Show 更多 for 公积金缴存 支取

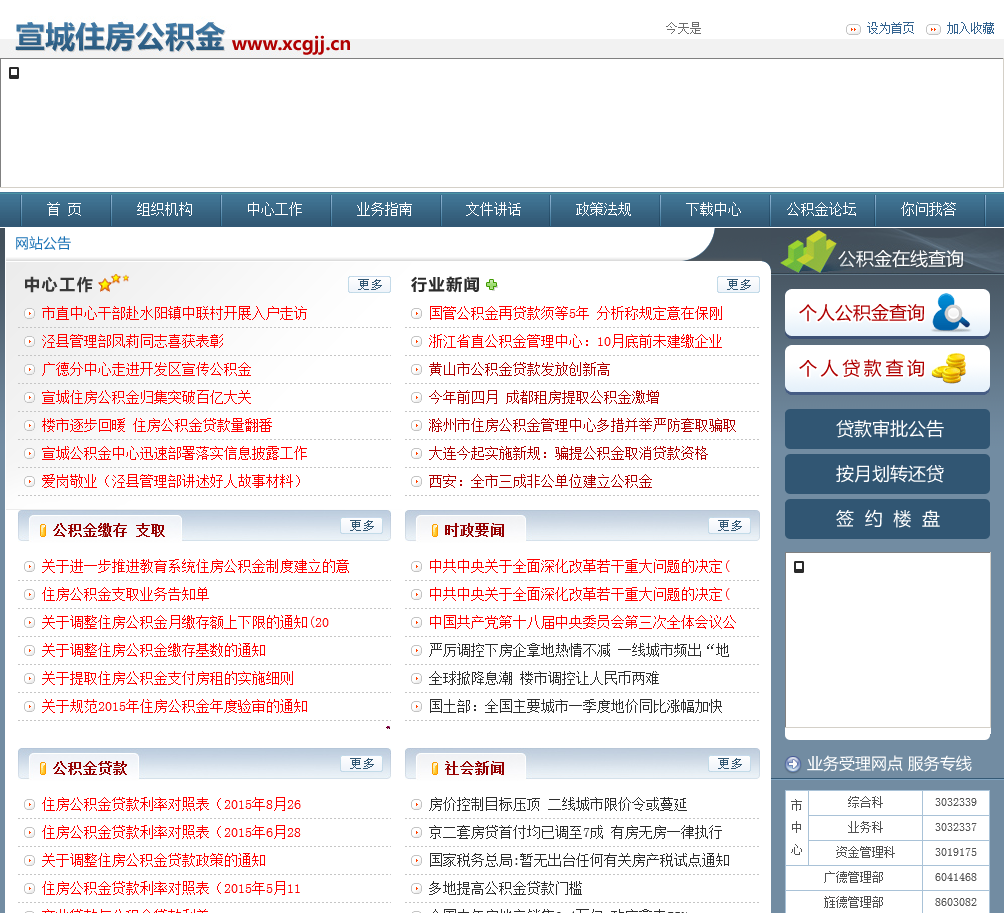(361, 526)
